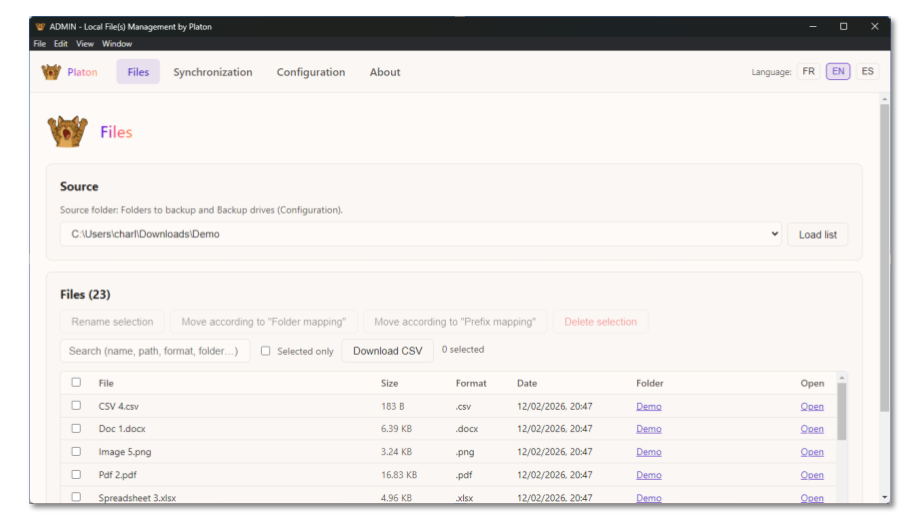Switch language to FR
This screenshot has height=520, width=920.
808,72
